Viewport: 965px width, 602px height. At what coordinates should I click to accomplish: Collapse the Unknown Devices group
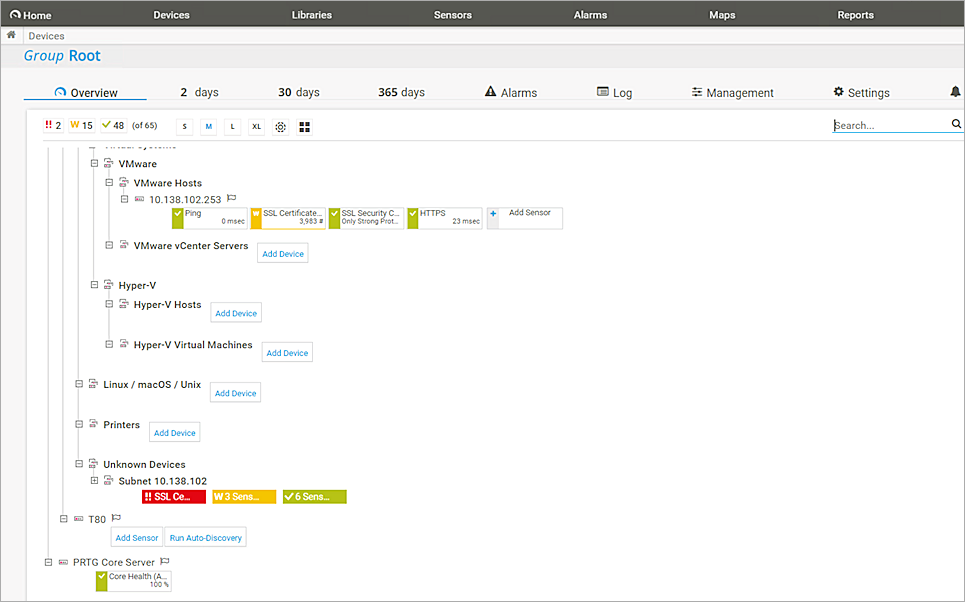[x=79, y=464]
